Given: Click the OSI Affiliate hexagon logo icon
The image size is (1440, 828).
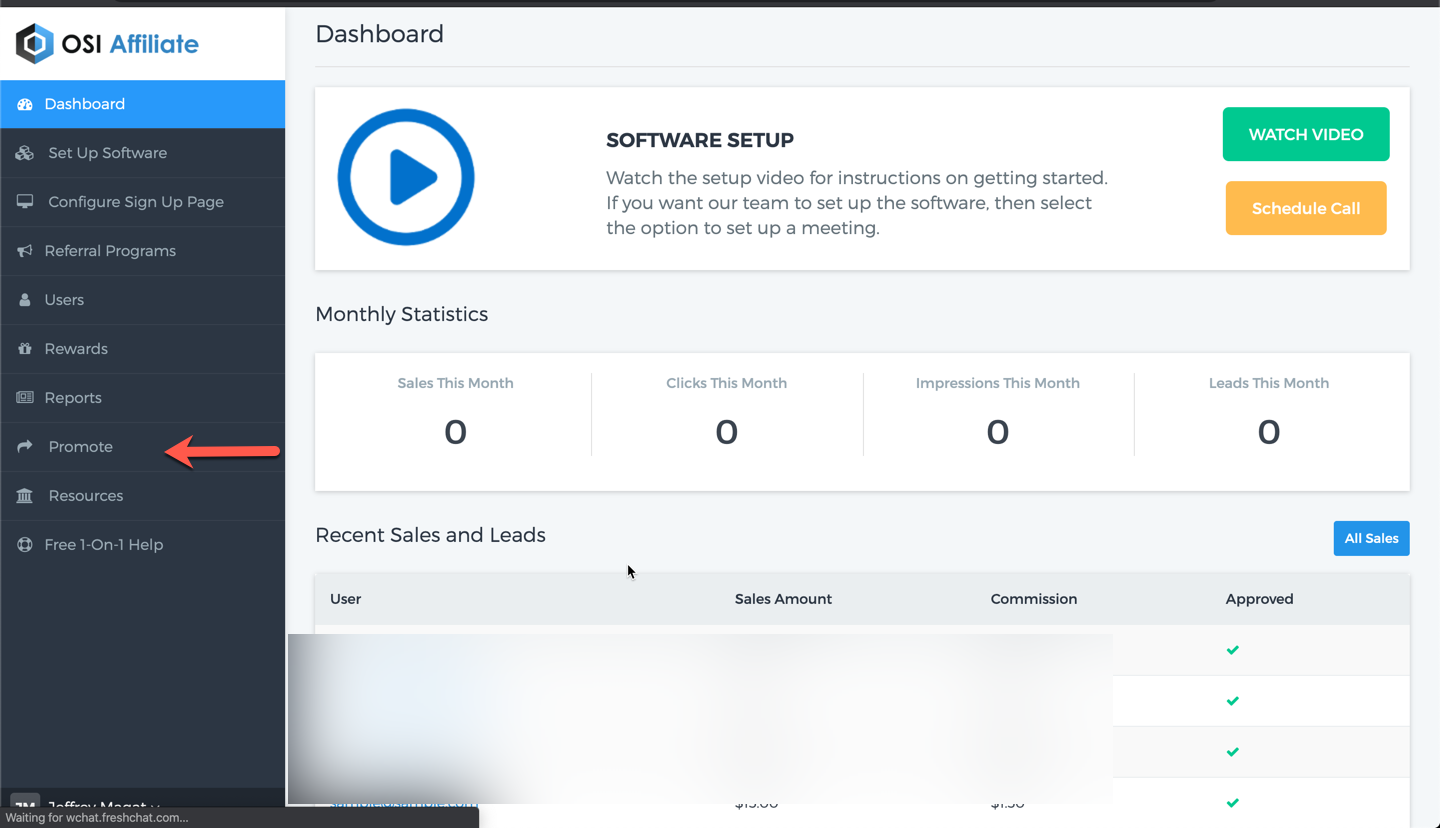Looking at the screenshot, I should tap(34, 44).
